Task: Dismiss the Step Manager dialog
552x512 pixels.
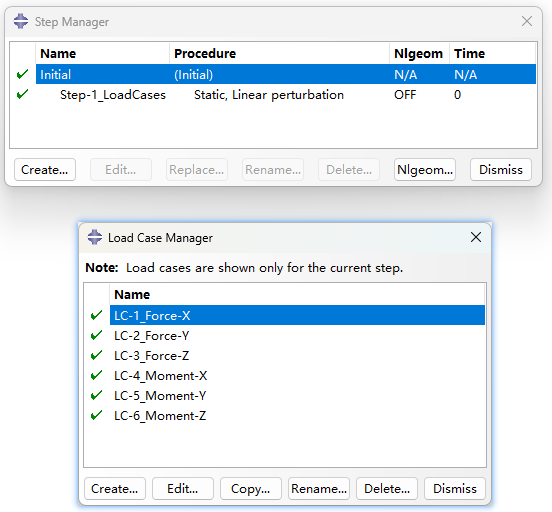Action: click(501, 169)
